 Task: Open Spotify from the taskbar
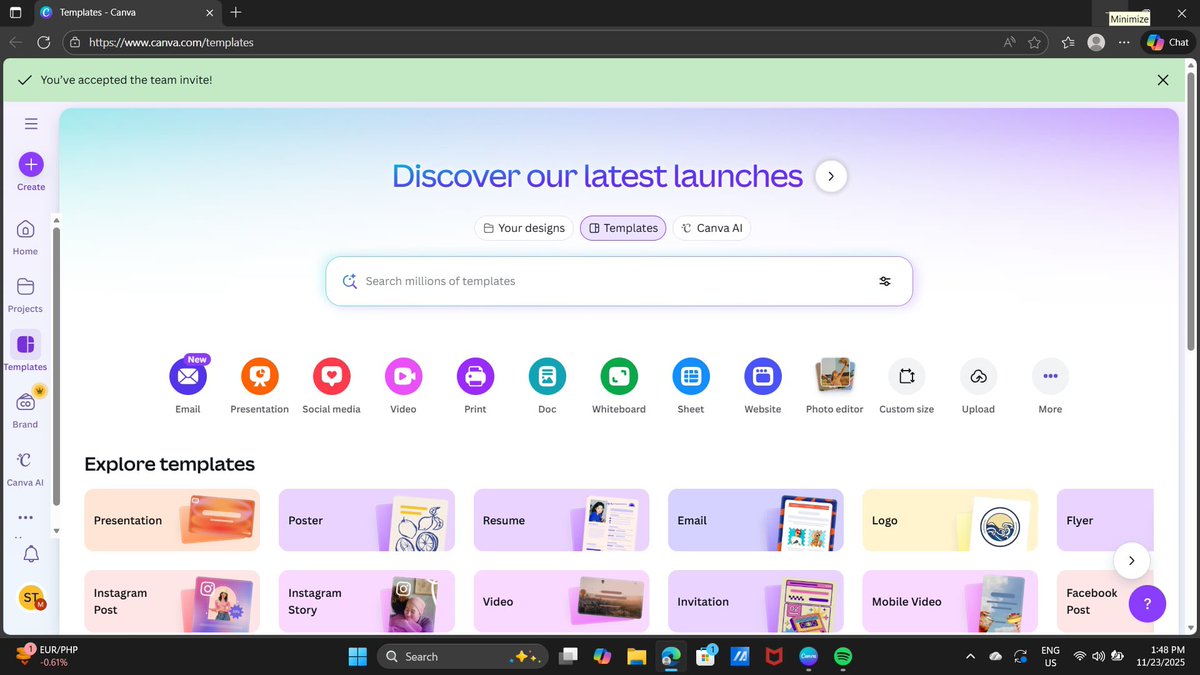843,656
